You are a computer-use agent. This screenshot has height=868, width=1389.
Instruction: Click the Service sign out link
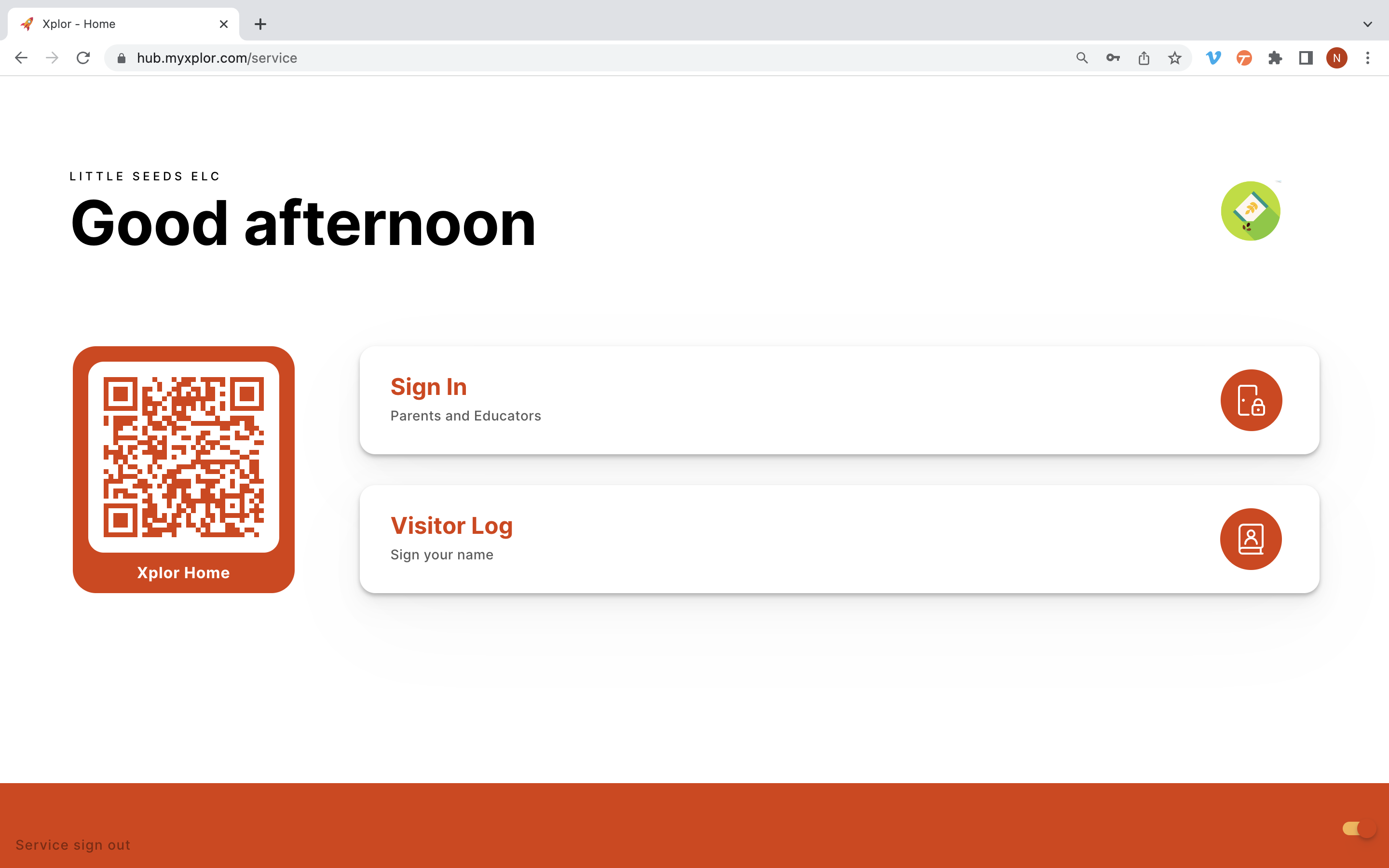click(x=72, y=844)
